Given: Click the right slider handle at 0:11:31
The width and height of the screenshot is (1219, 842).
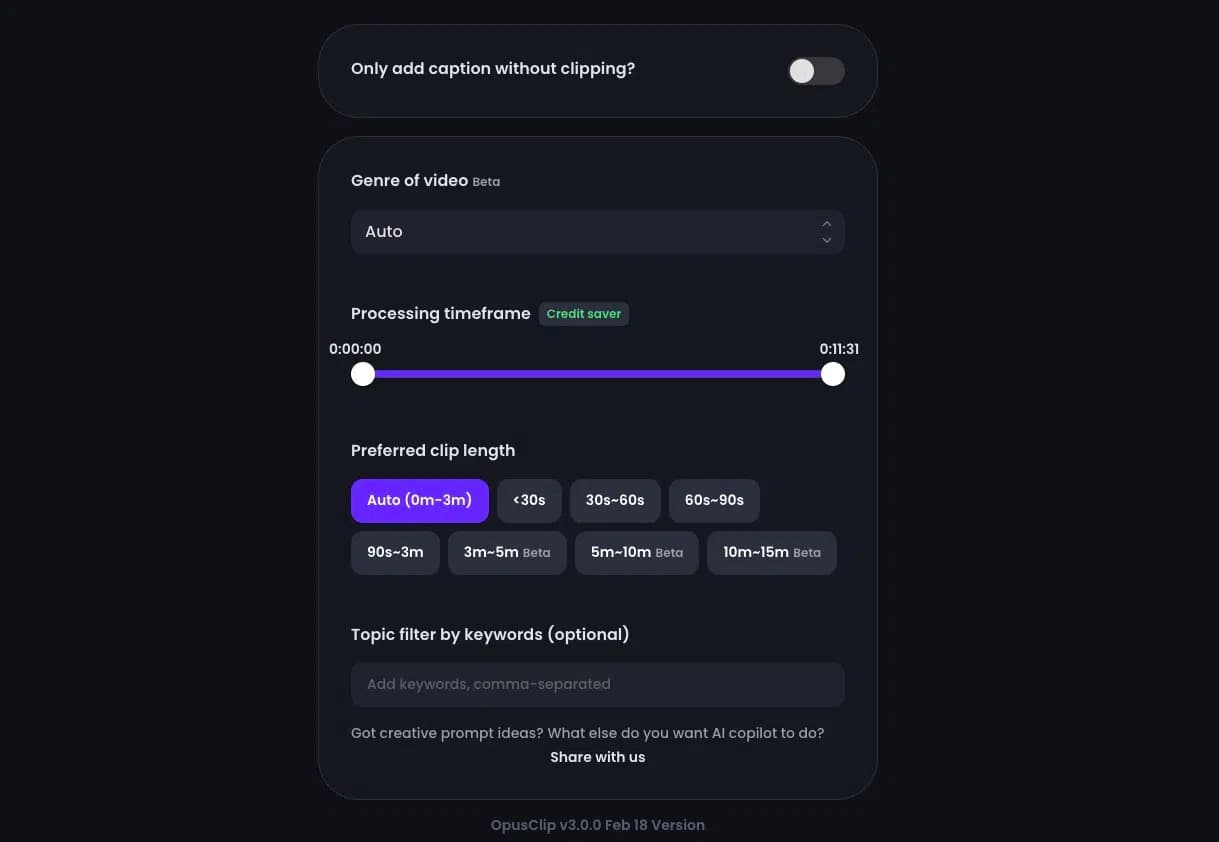Looking at the screenshot, I should [x=832, y=373].
